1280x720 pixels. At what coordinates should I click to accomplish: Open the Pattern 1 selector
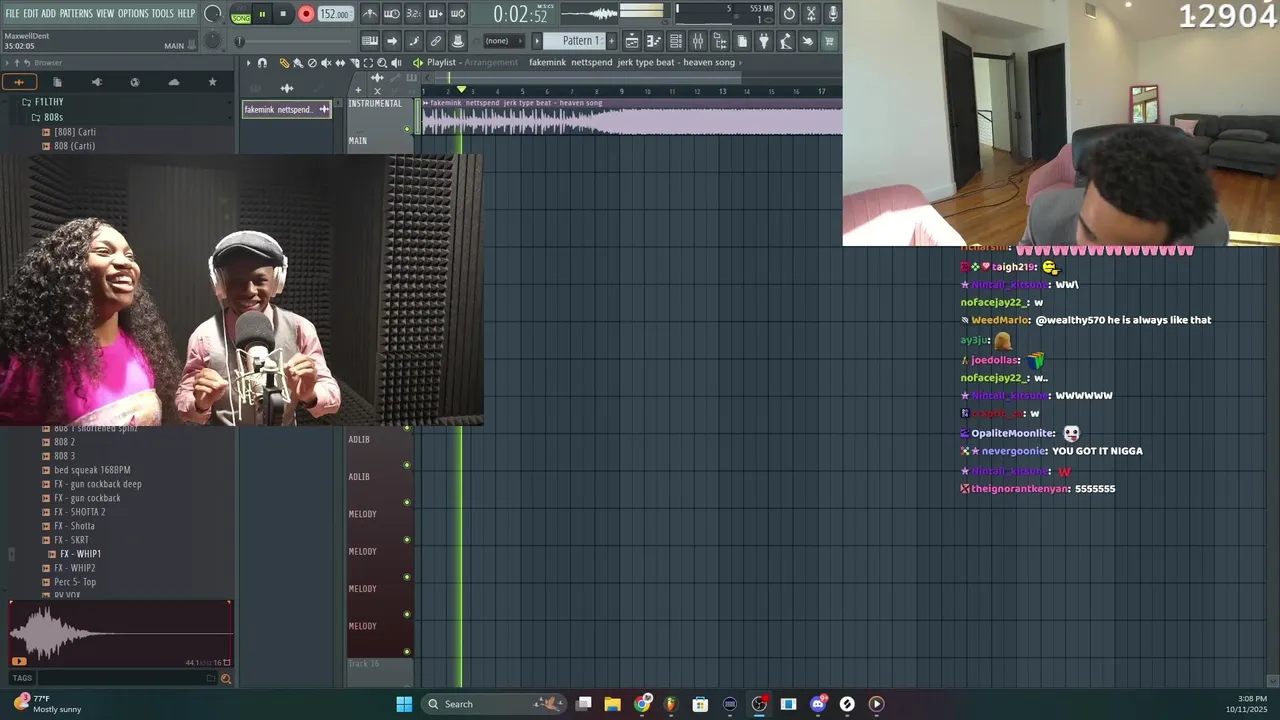577,41
